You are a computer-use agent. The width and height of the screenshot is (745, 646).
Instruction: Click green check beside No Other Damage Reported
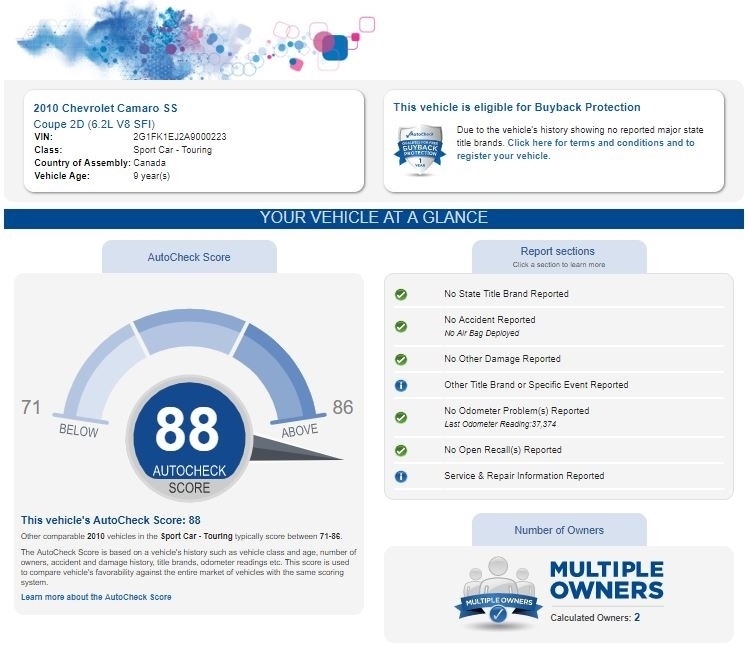401,359
